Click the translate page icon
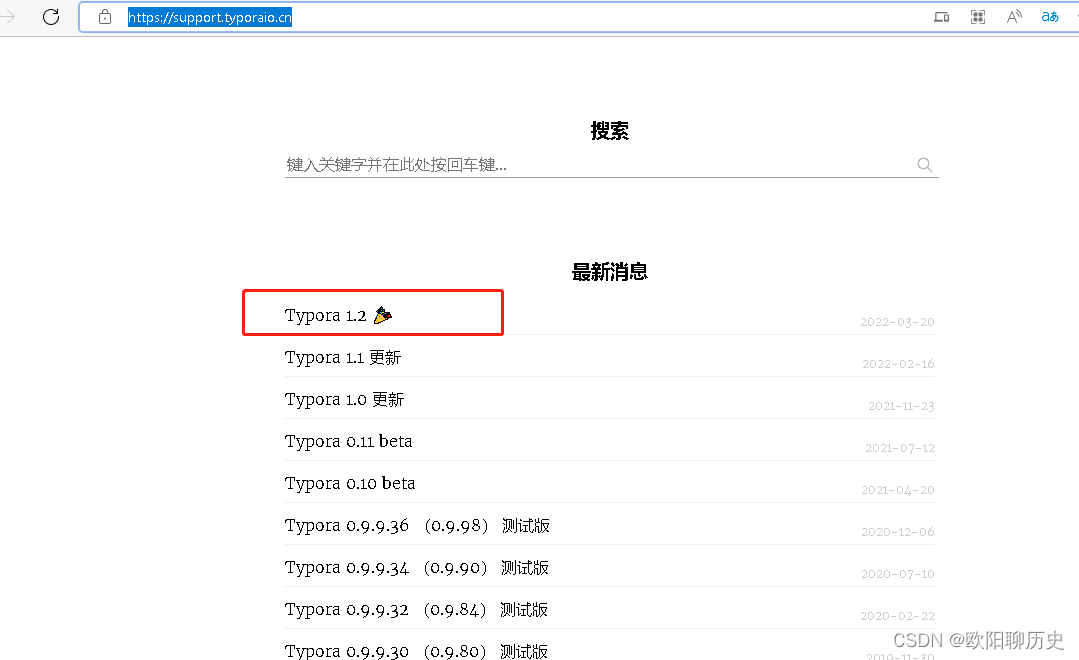This screenshot has height=660, width=1079. pos(1050,17)
